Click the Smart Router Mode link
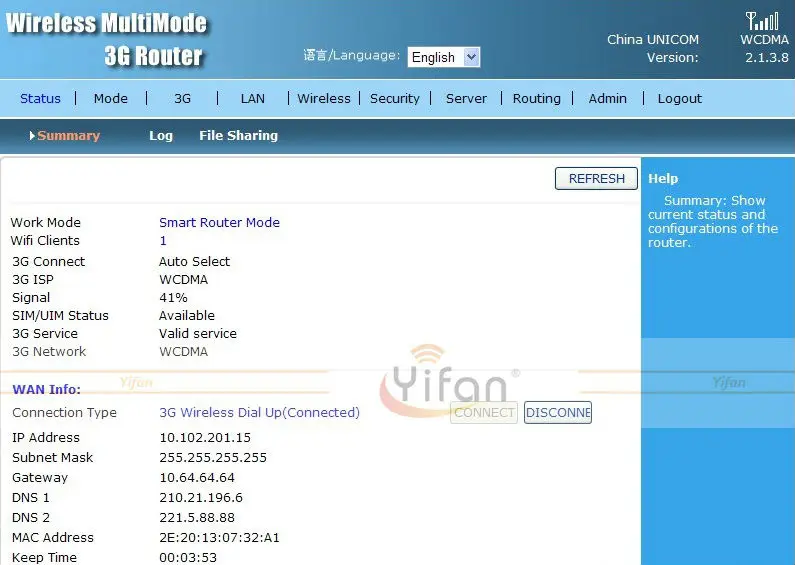The height and width of the screenshot is (565, 795). point(219,222)
